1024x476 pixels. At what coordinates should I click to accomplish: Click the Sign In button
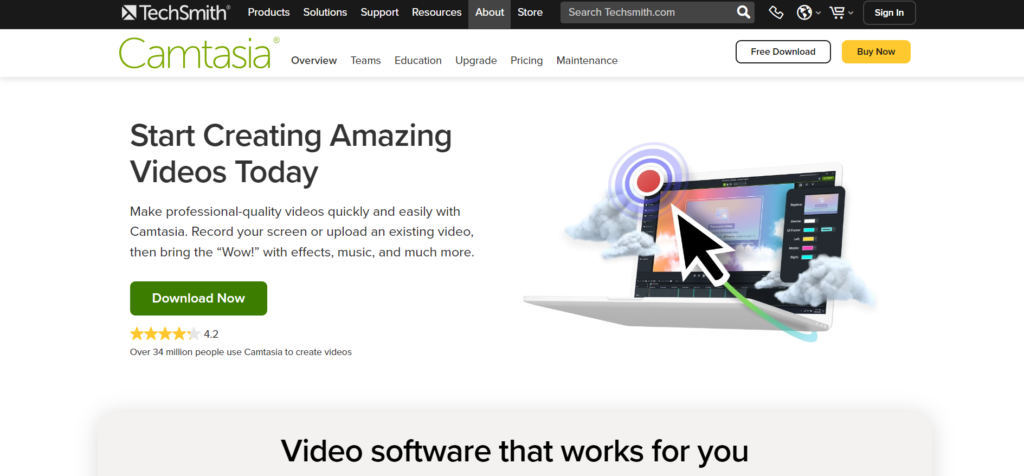(889, 12)
